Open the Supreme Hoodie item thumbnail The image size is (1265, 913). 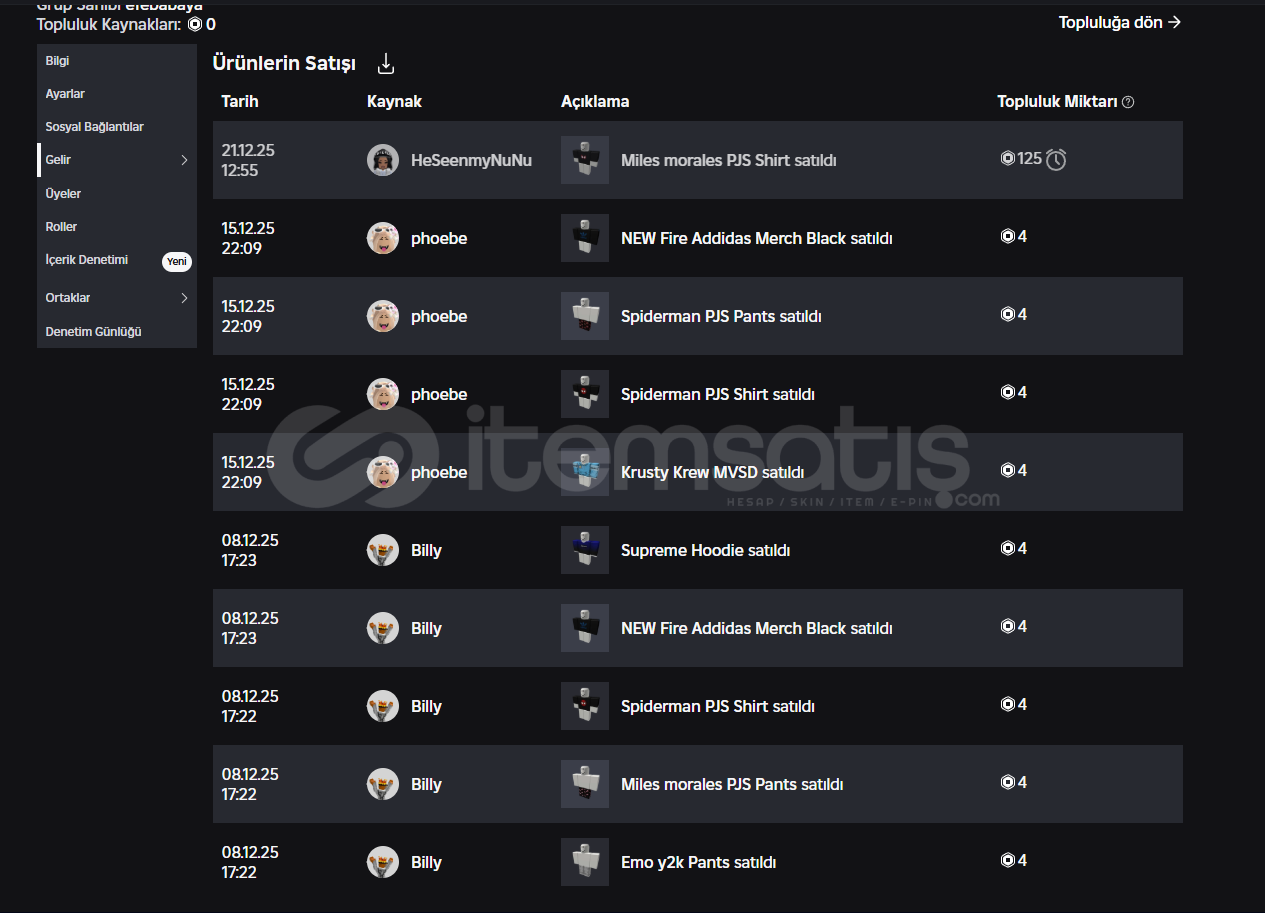coord(585,550)
